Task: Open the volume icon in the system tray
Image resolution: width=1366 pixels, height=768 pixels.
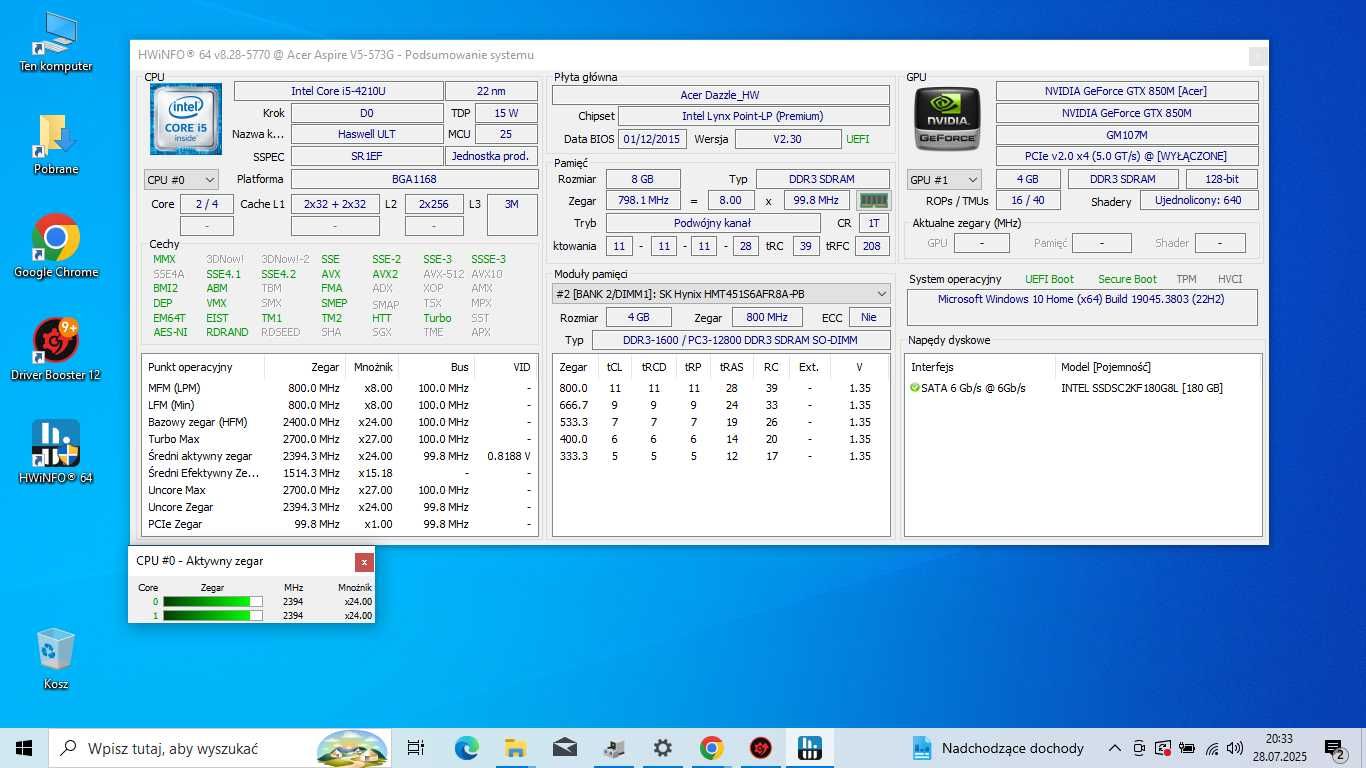Action: click(1235, 748)
